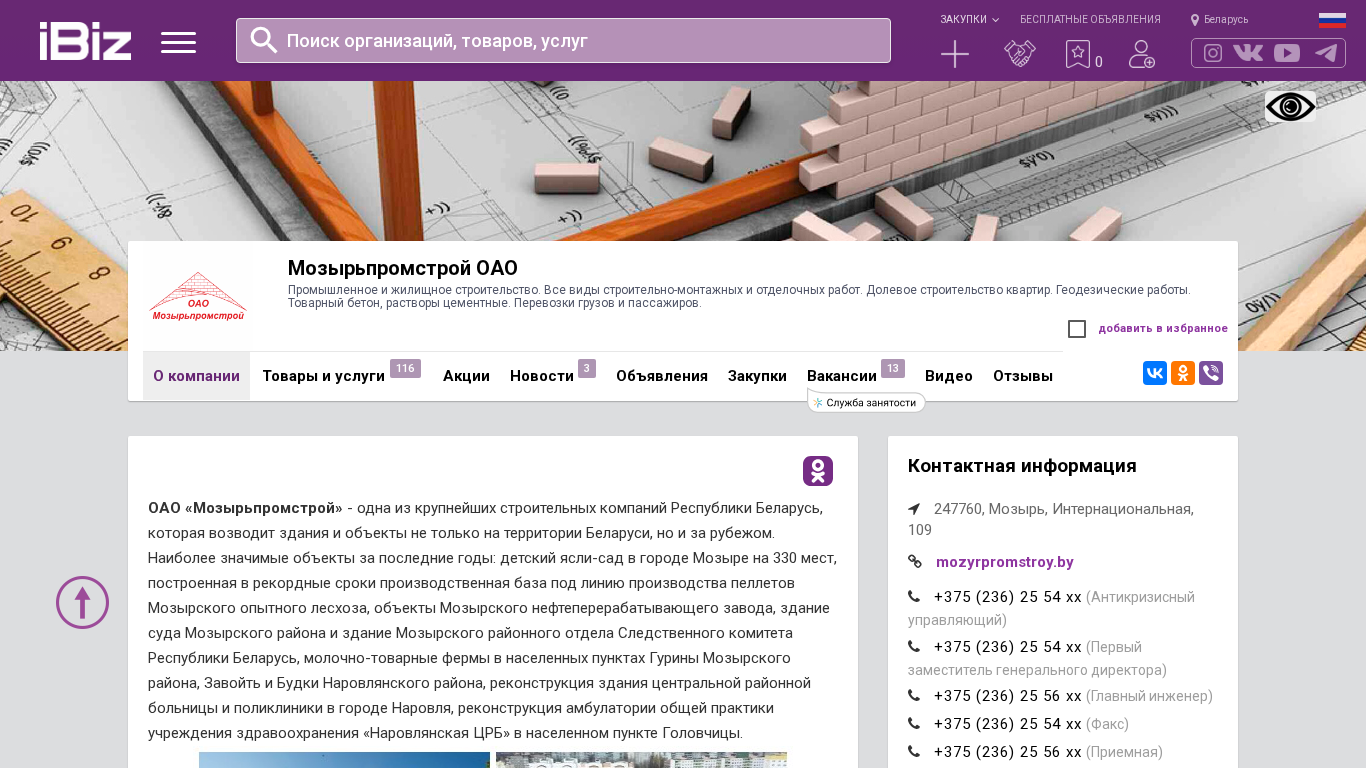Viewport: 1366px width, 768px height.
Task: Open mozyrpromstroy.by website link
Action: (x=1005, y=562)
